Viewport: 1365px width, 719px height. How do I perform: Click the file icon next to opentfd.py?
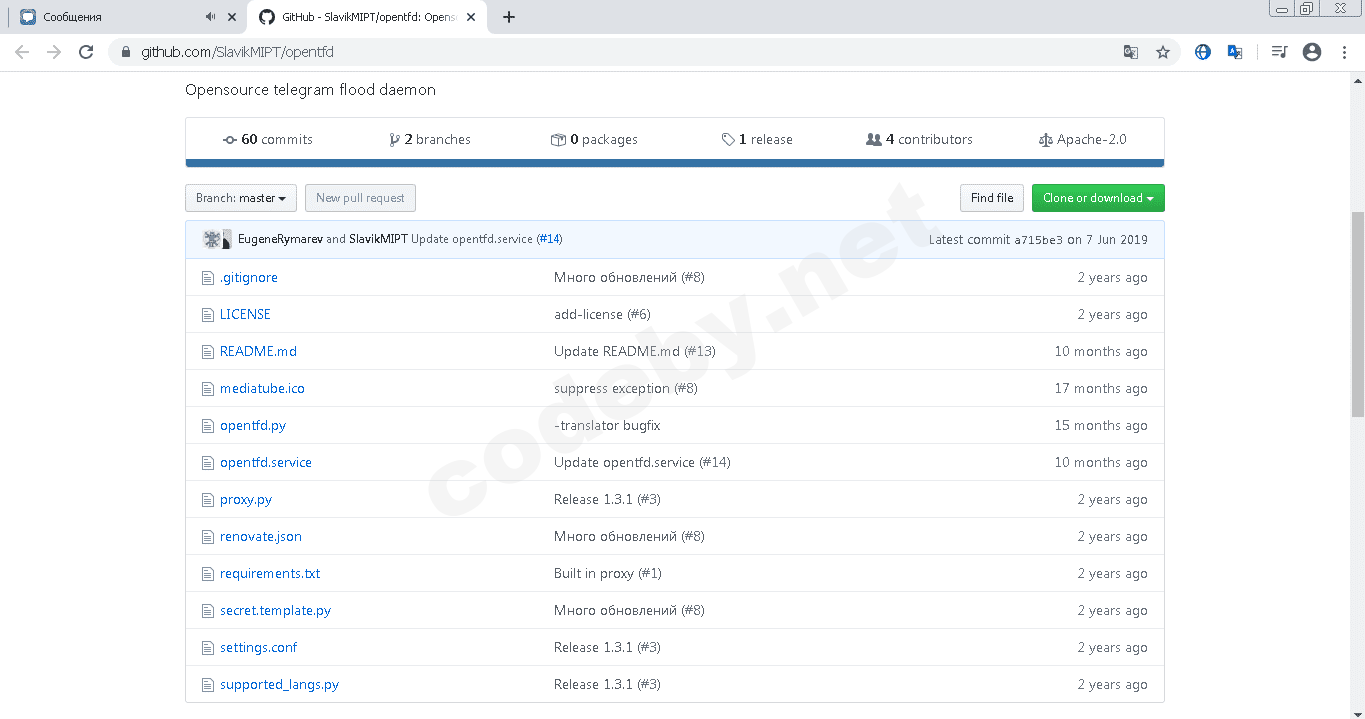click(x=208, y=426)
